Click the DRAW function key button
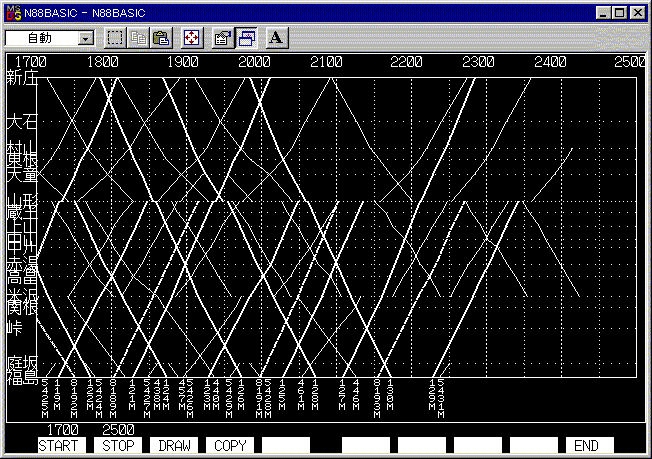 pyautogui.click(x=174, y=446)
